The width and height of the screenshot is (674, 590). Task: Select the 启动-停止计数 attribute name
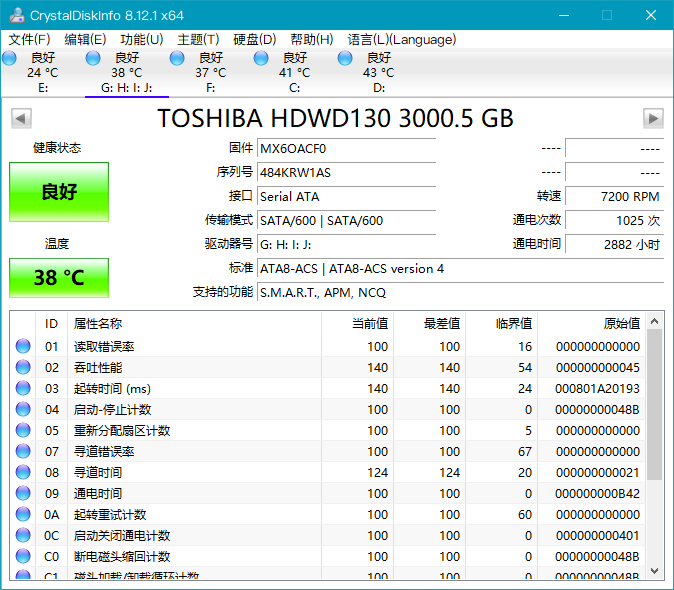coord(112,410)
